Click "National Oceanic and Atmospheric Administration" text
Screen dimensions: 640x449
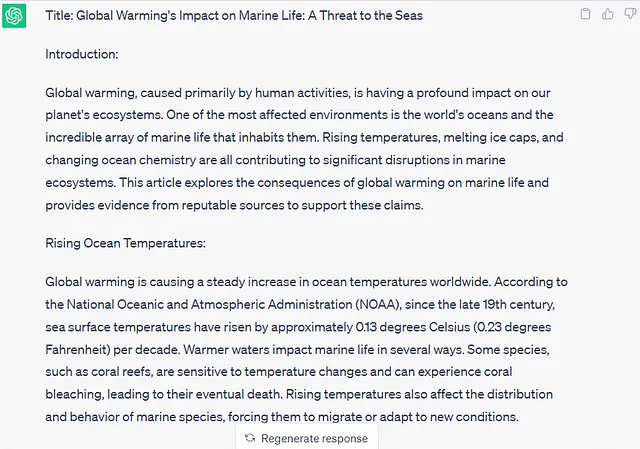point(209,305)
